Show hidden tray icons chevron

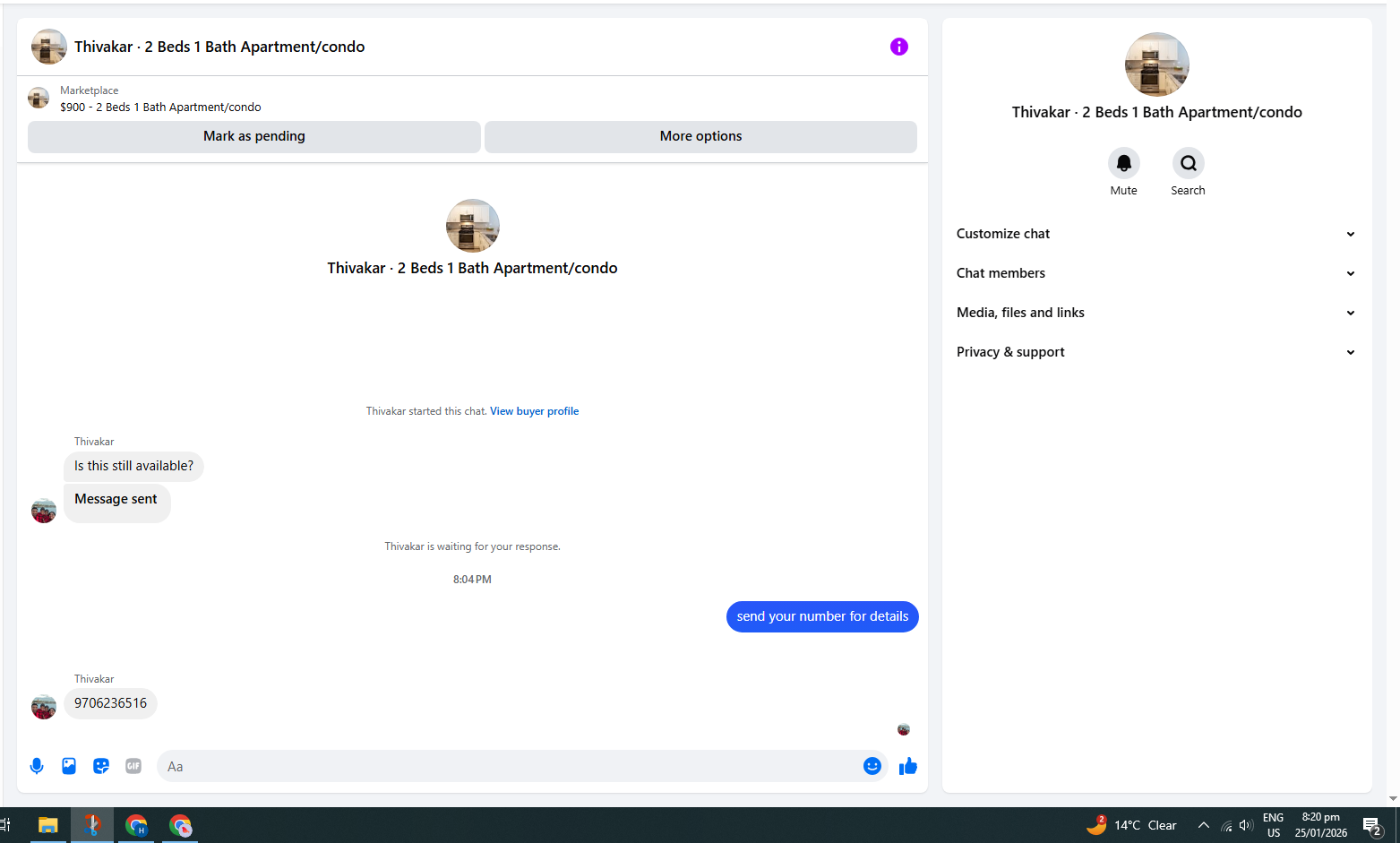click(1204, 825)
